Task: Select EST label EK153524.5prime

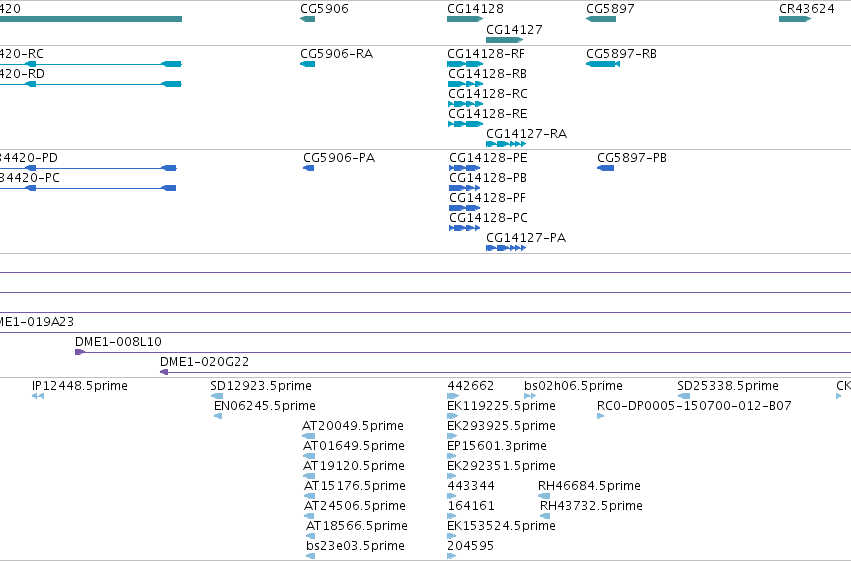Action: tap(501, 526)
